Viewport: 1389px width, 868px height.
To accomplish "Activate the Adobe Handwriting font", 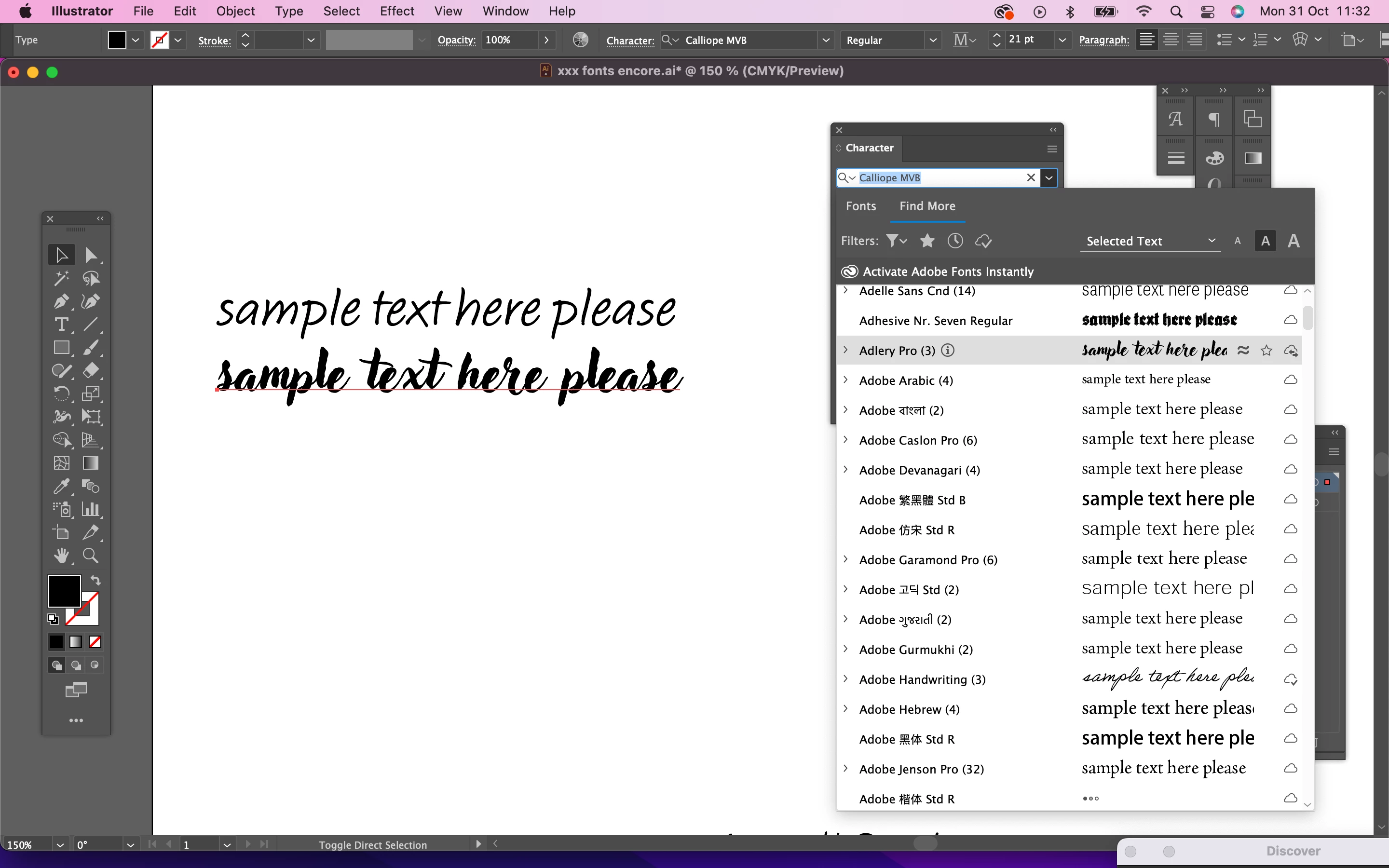I will (1290, 679).
